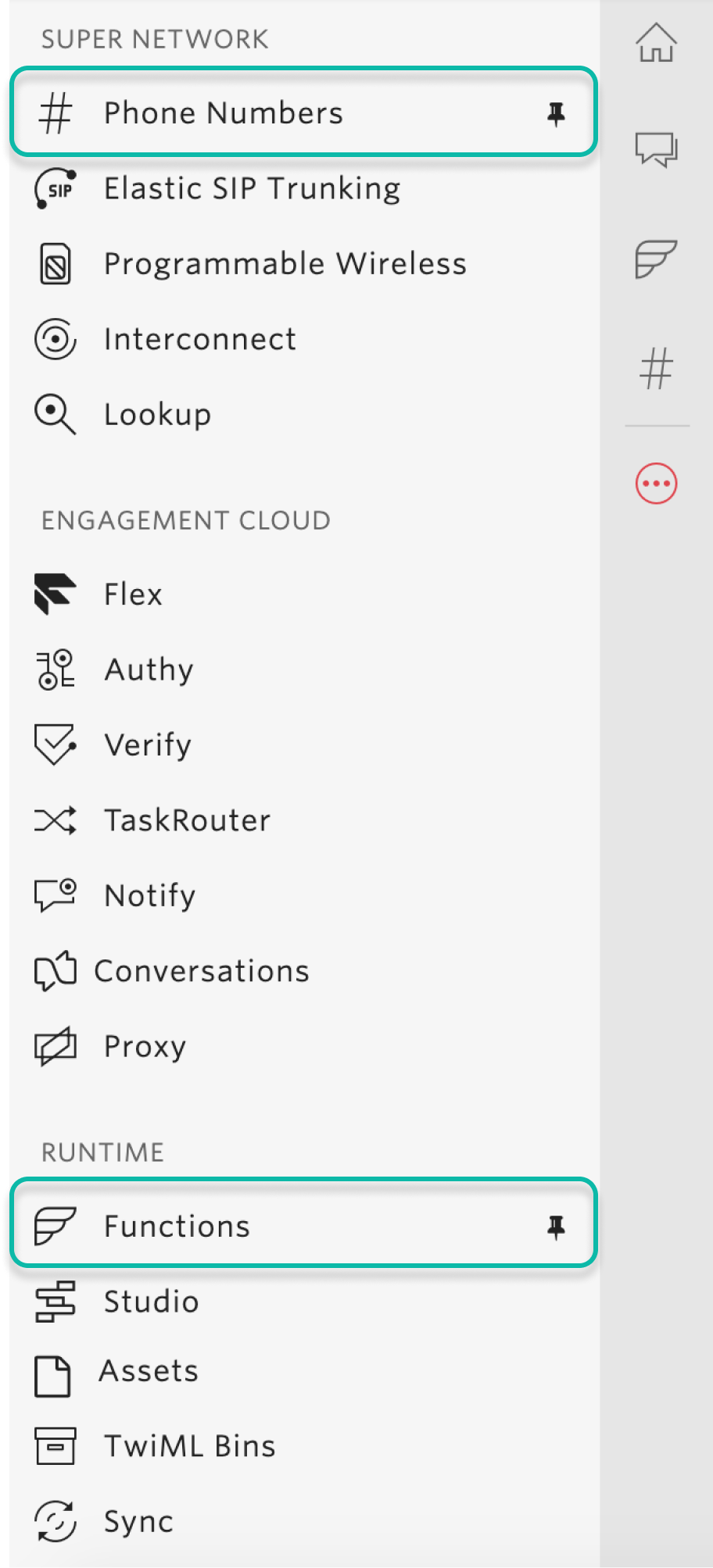713x1568 pixels.
Task: Click the Functions wing icon in right rail
Action: pos(656,259)
